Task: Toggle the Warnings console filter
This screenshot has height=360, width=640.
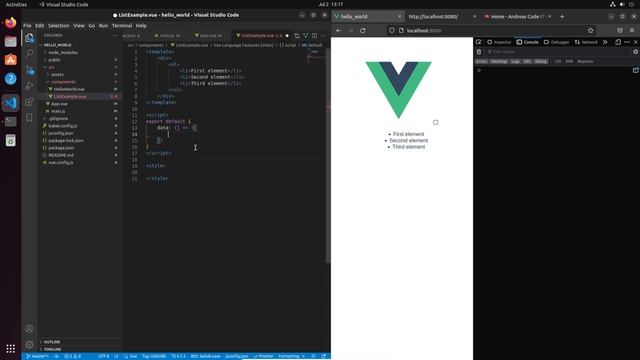Action: (499, 61)
